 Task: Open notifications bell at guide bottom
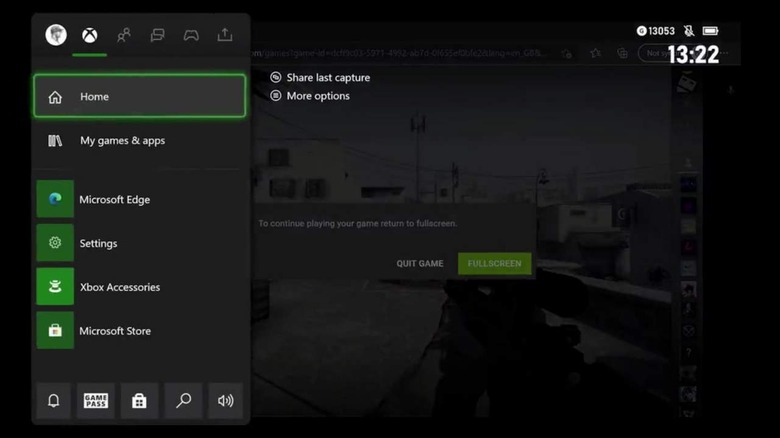(53, 401)
